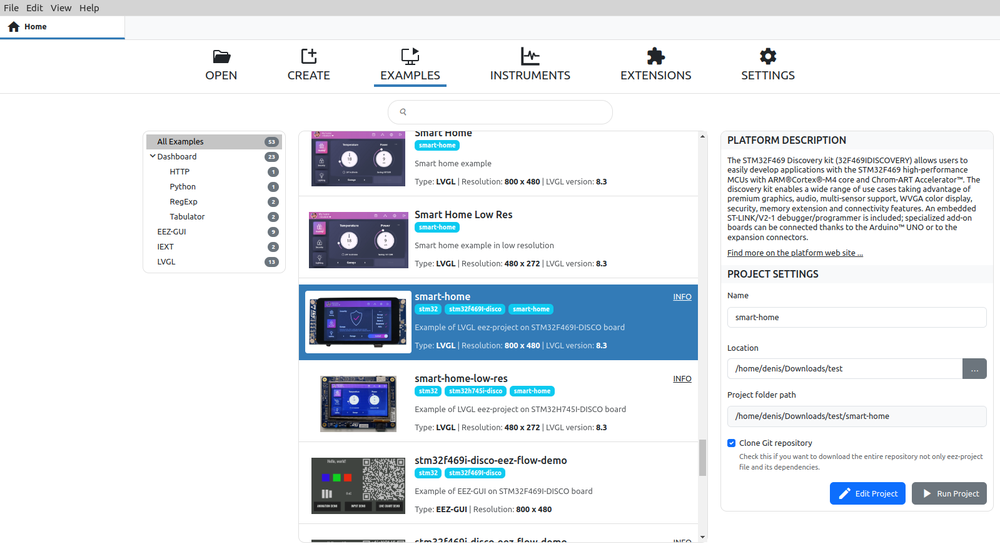This screenshot has height=549, width=1000.
Task: Select All Examples category
Action: point(214,142)
